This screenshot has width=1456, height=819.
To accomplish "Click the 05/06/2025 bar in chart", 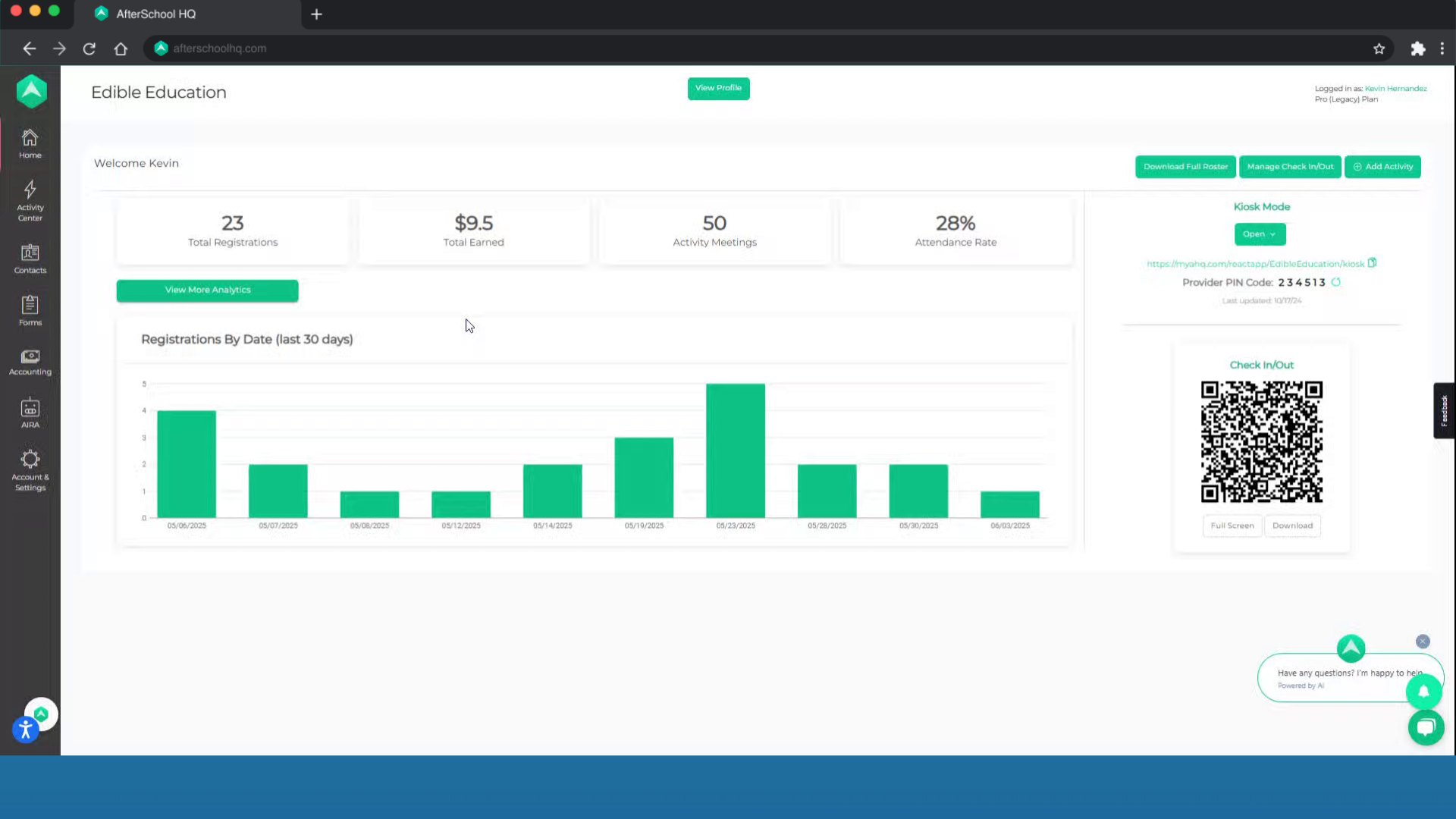I will [x=186, y=464].
